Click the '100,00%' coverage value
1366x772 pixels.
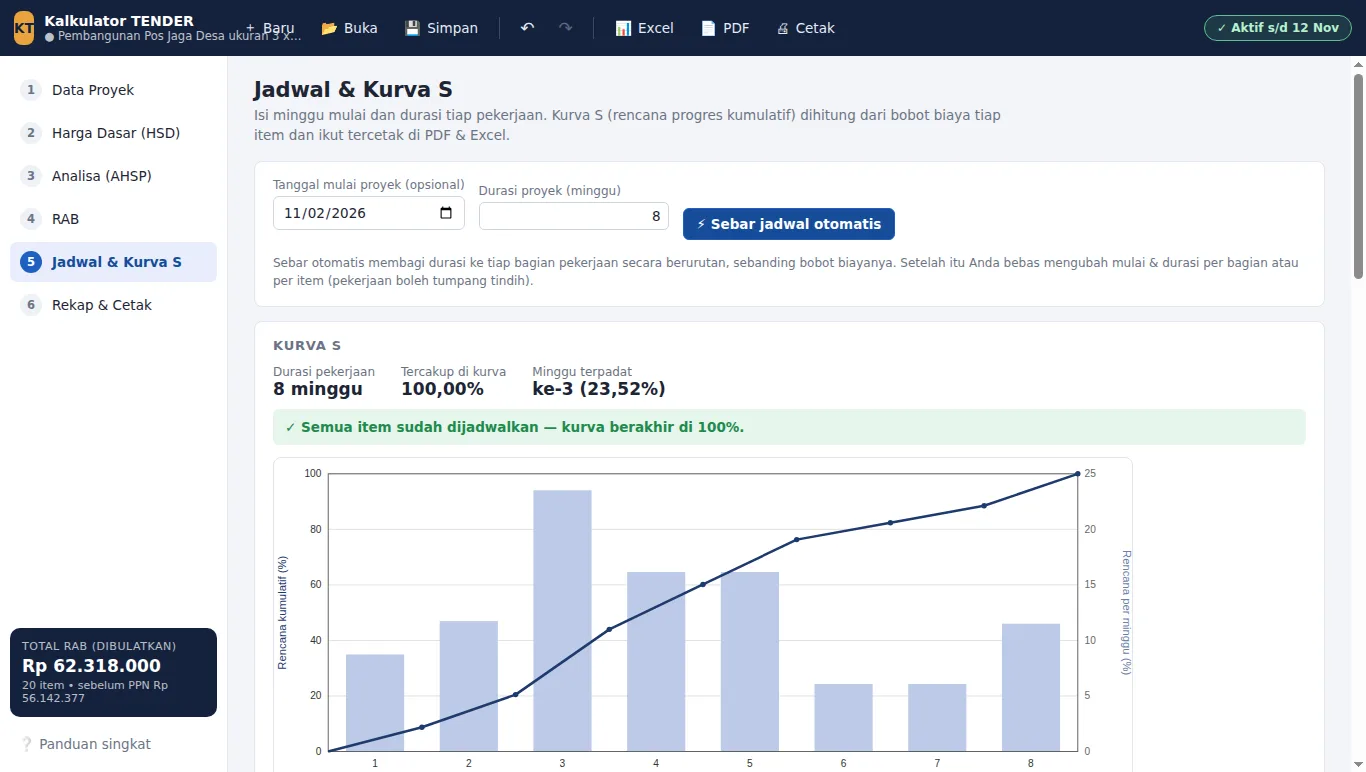click(x=442, y=389)
